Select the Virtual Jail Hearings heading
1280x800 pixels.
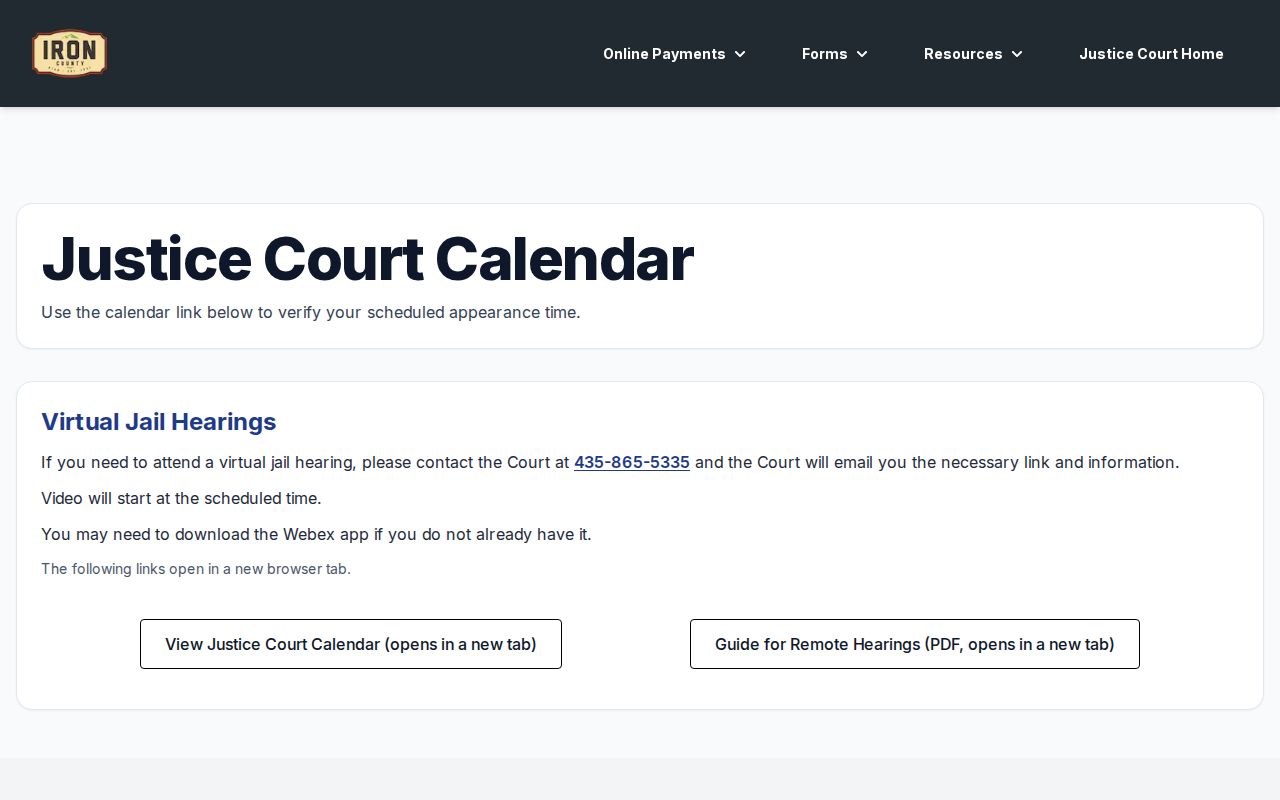point(159,422)
